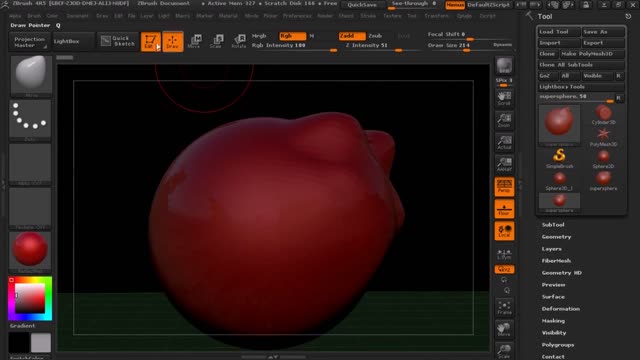640x360 pixels.
Task: Toggle the Mrgb channel
Action: pos(259,36)
